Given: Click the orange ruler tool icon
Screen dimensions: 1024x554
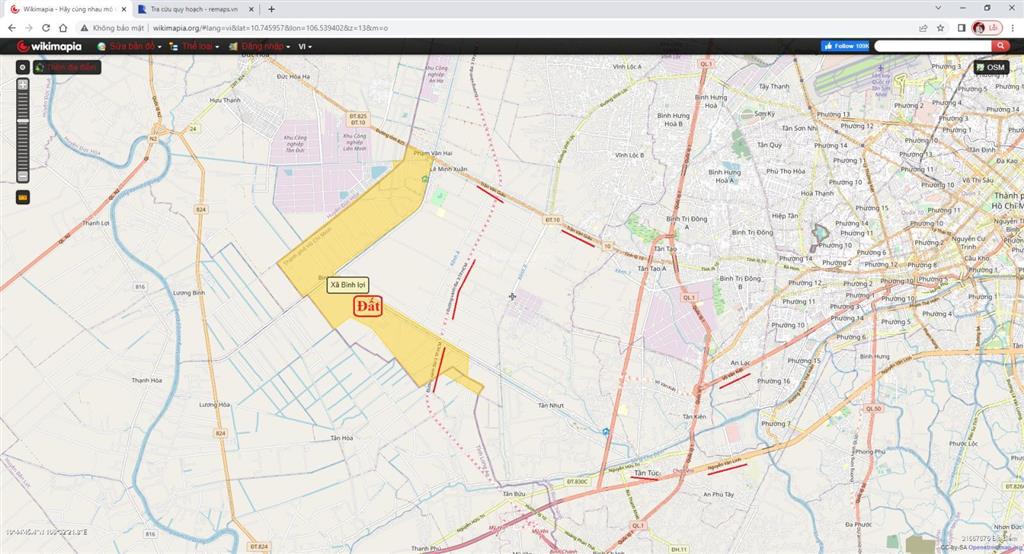Looking at the screenshot, I should pos(23,197).
